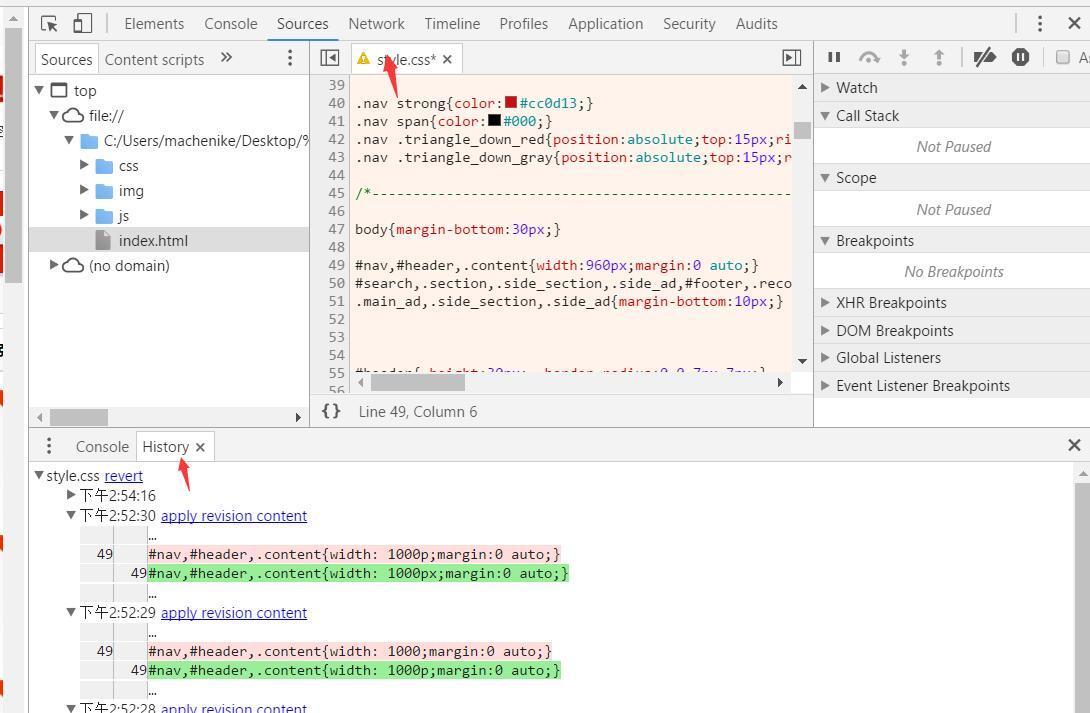The height and width of the screenshot is (713, 1090).
Task: Expand the XHR Breakpoints section
Action: click(890, 302)
